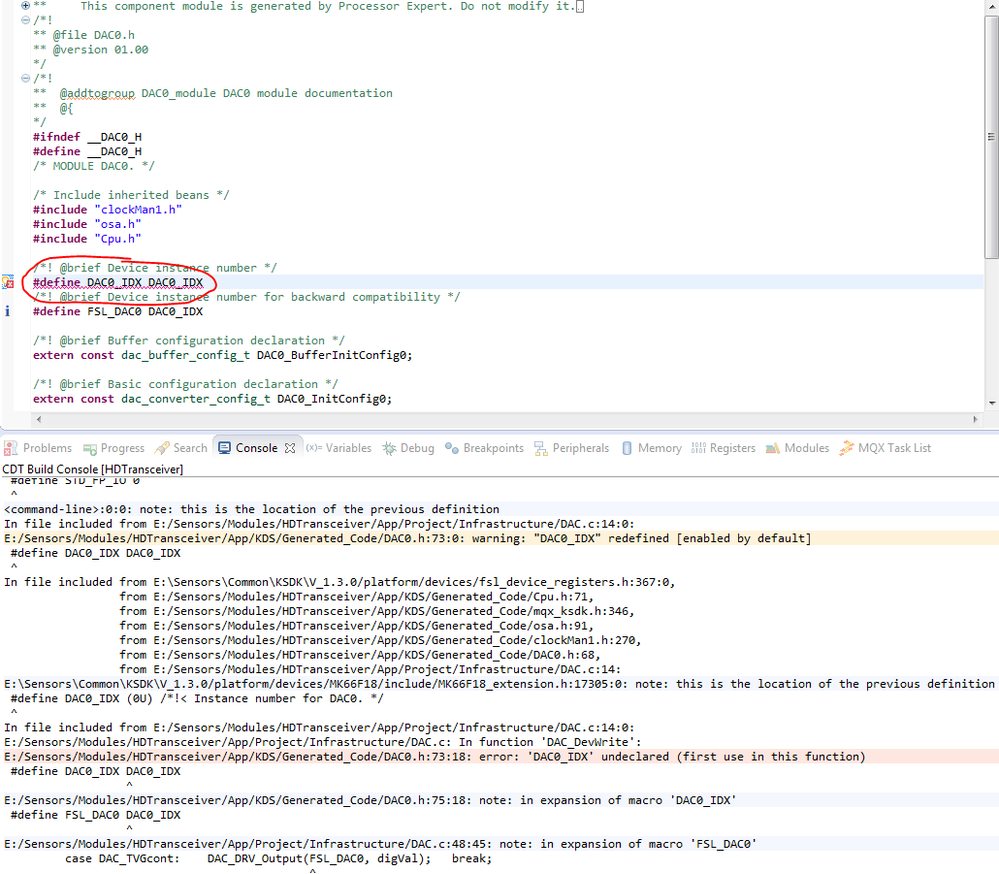The image size is (999, 874).
Task: Close the Console view with its X icon
Action: [290, 448]
